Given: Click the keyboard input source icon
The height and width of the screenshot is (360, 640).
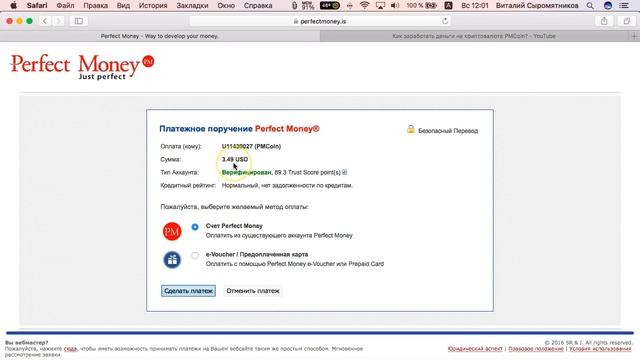Looking at the screenshot, I should point(448,6).
